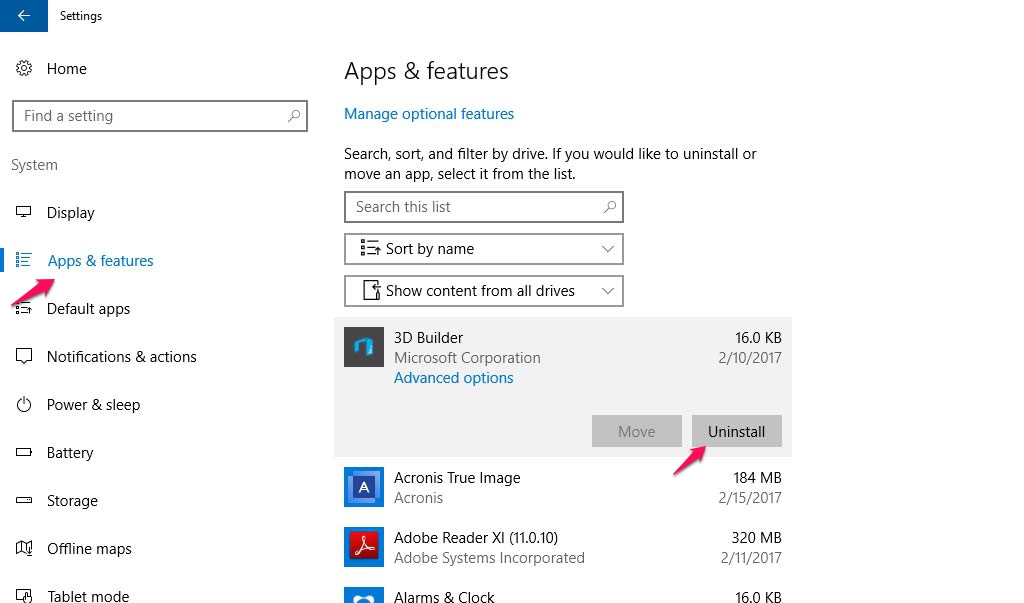This screenshot has height=603, width=1024.
Task: Click the Battery icon in sidebar
Action: pos(24,453)
